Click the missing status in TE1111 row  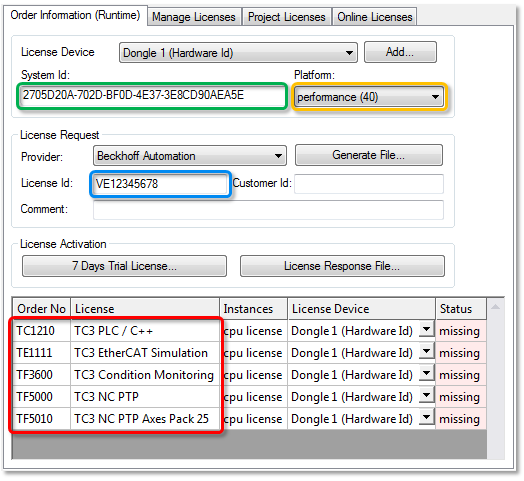[461, 353]
